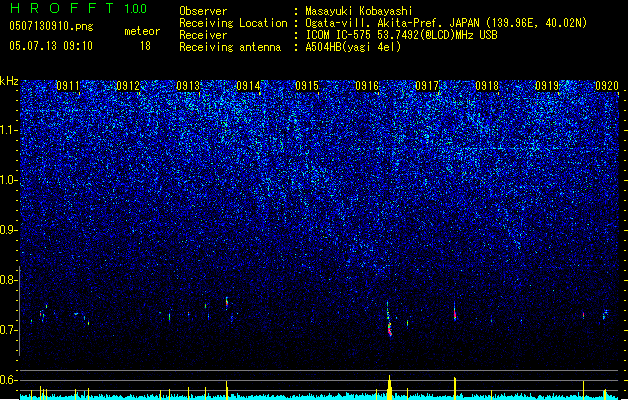Click the 0917 time marker

coord(427,86)
